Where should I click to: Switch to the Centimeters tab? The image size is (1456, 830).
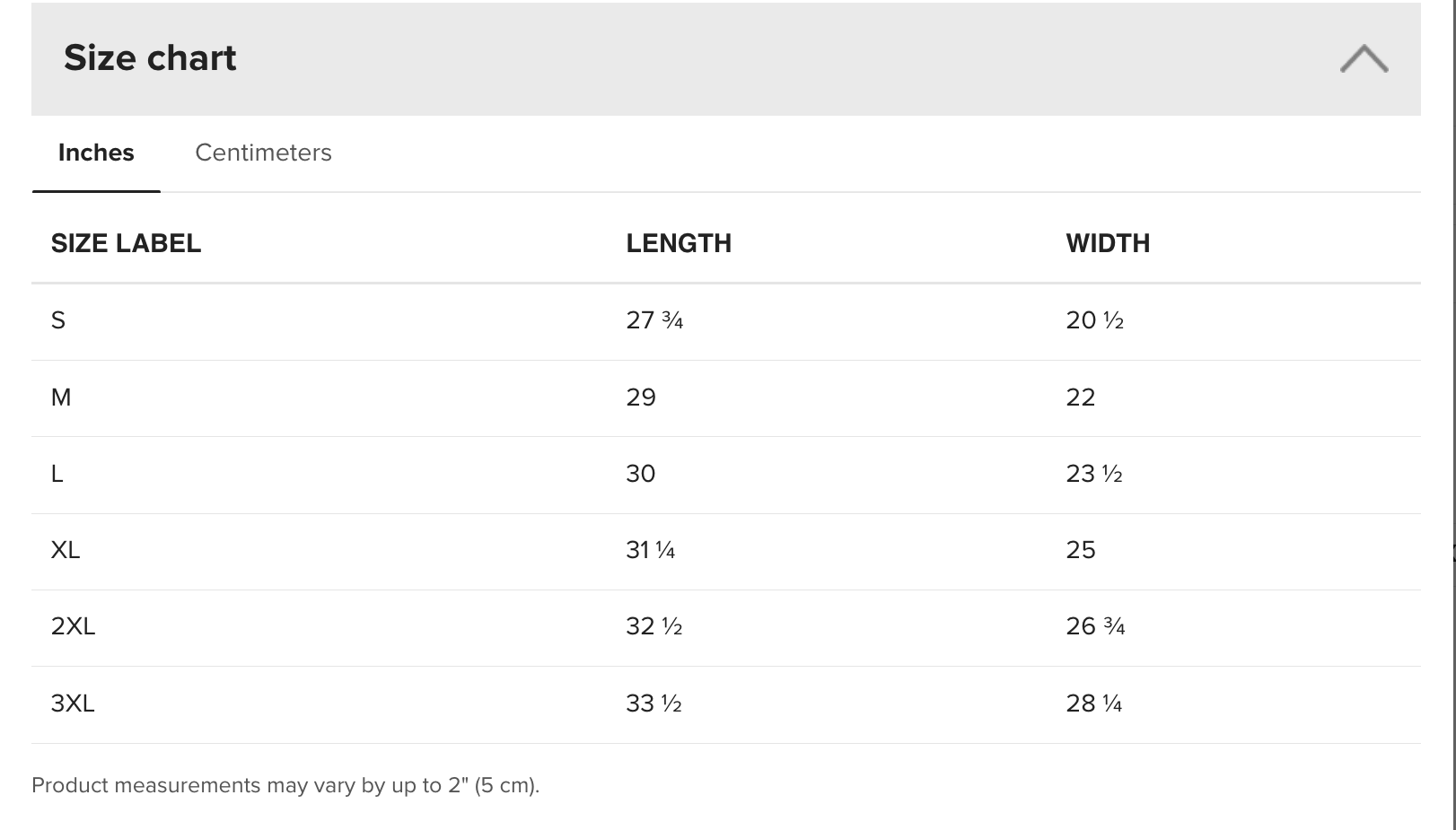point(263,153)
